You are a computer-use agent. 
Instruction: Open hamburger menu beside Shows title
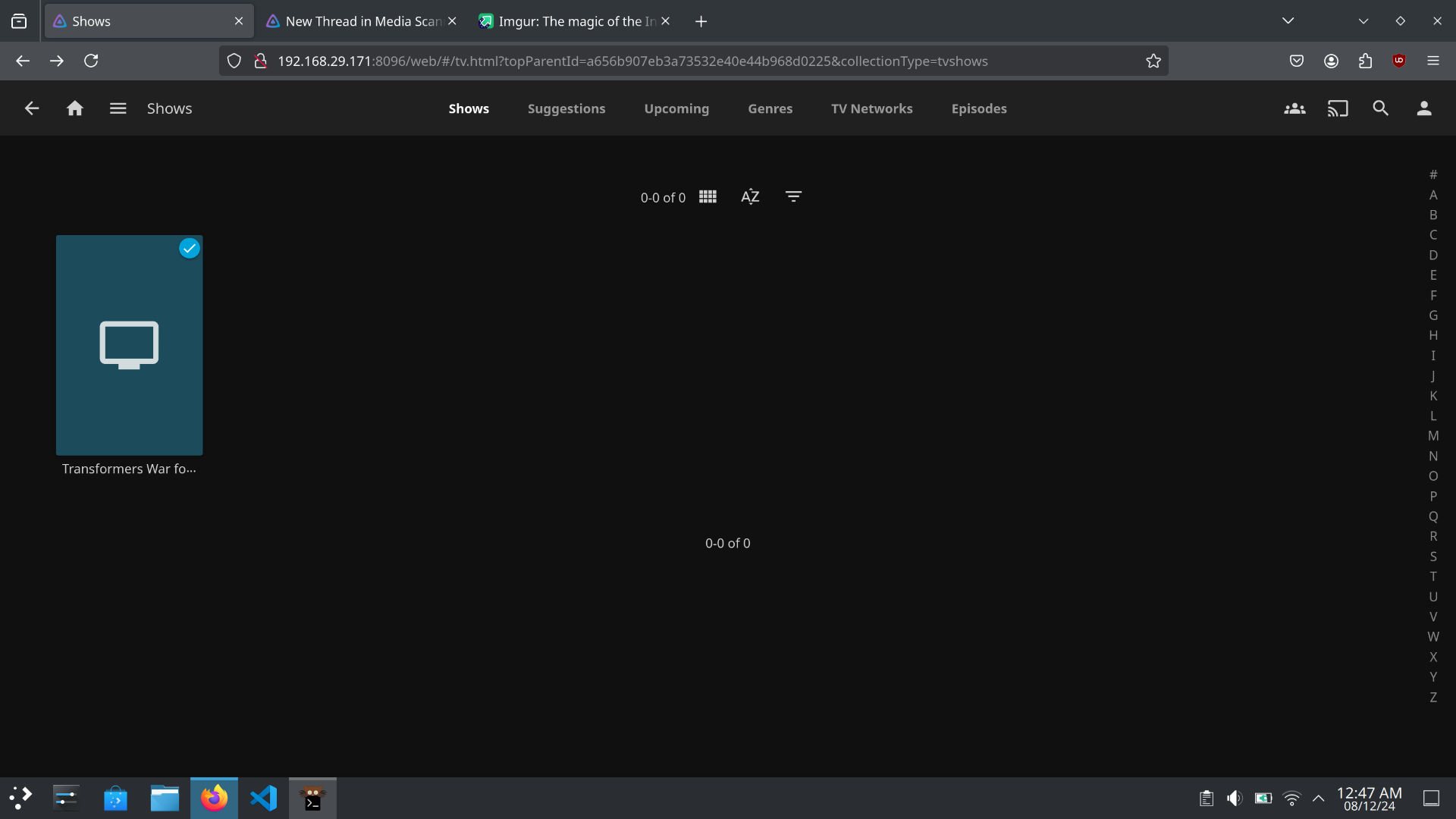(x=118, y=108)
